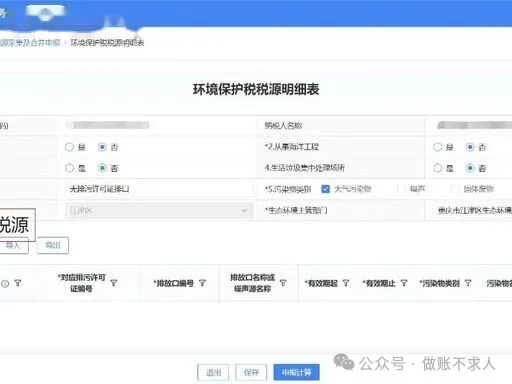Uncheck the 大气污染物 checkbox
The height and width of the screenshot is (384, 512).
(x=325, y=189)
